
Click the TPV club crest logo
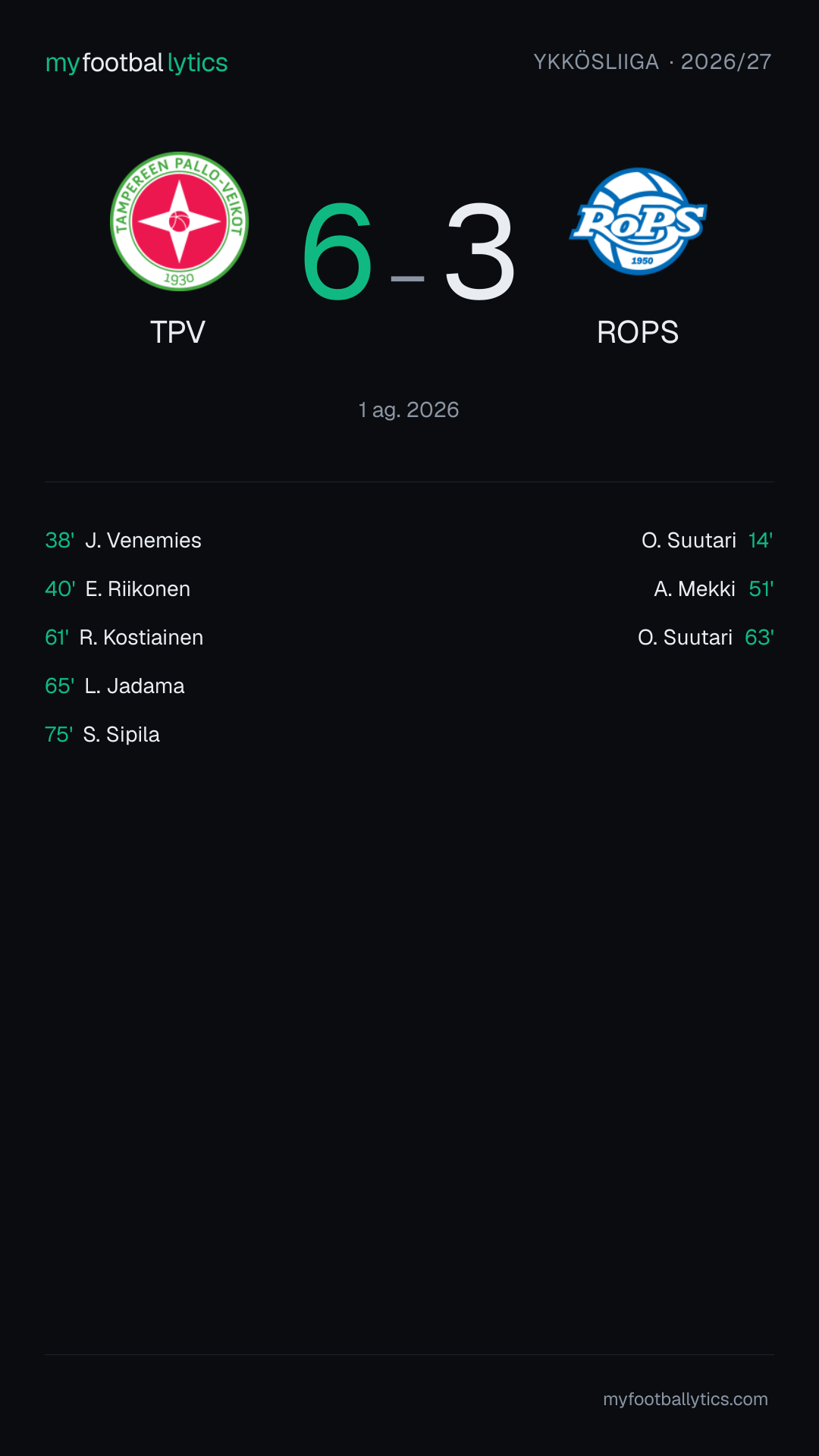[x=179, y=221]
